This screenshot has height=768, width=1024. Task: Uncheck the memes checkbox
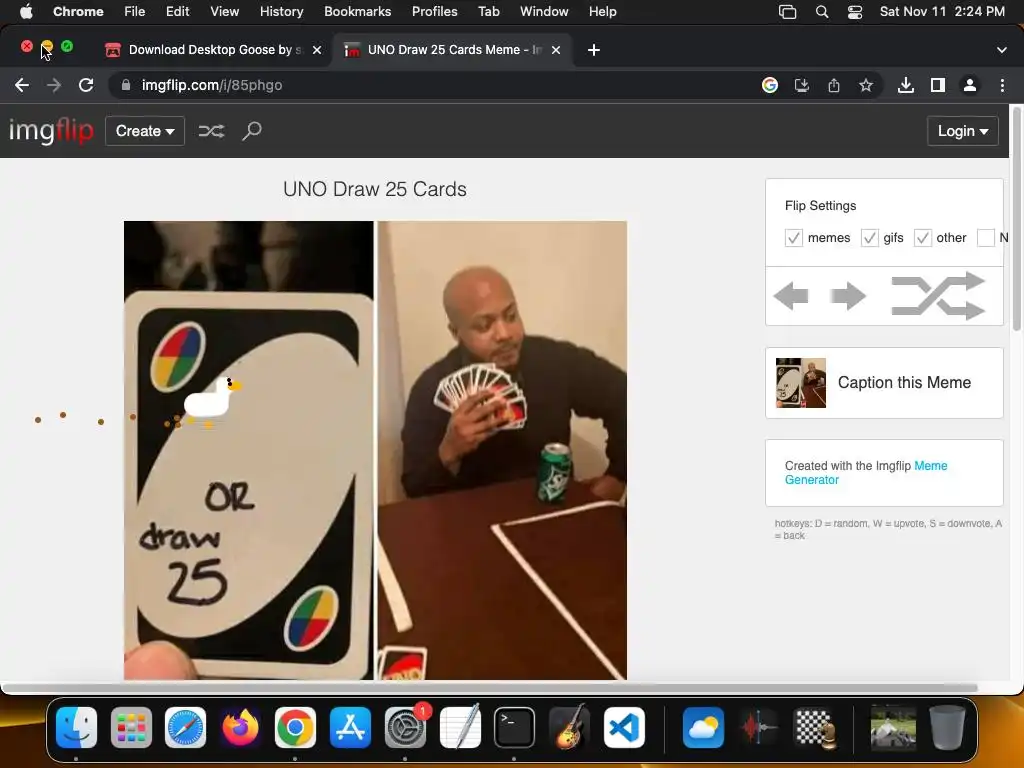pyautogui.click(x=793, y=238)
